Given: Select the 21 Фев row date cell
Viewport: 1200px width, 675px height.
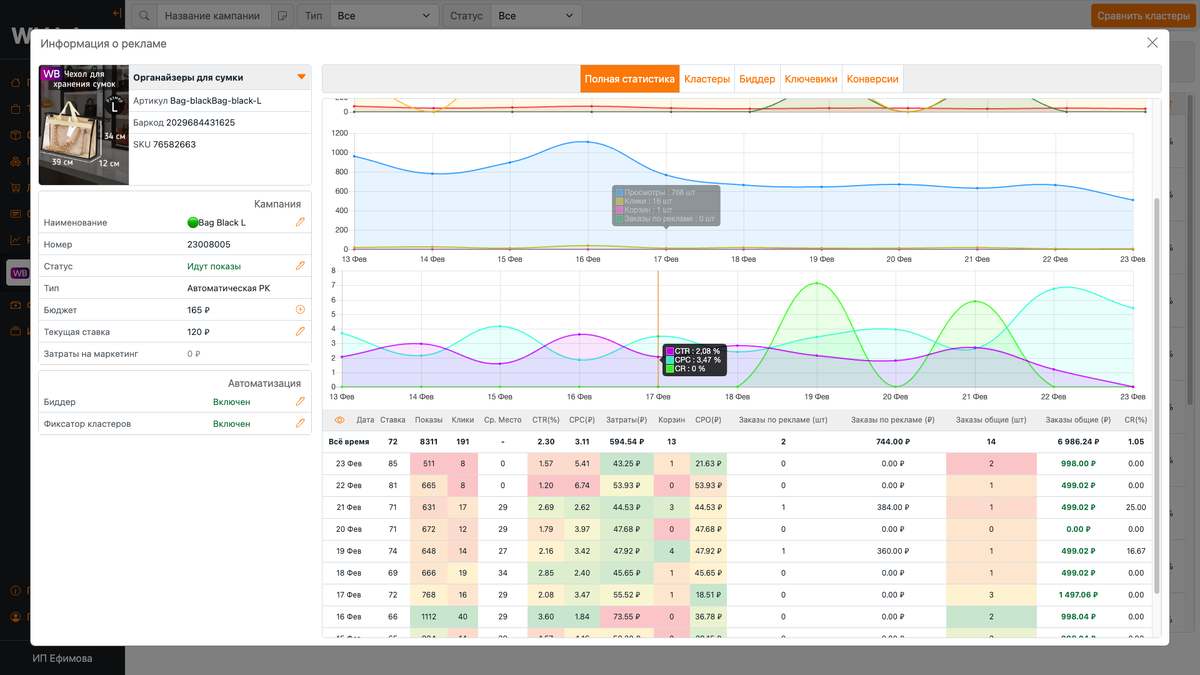Looking at the screenshot, I should (x=349, y=507).
